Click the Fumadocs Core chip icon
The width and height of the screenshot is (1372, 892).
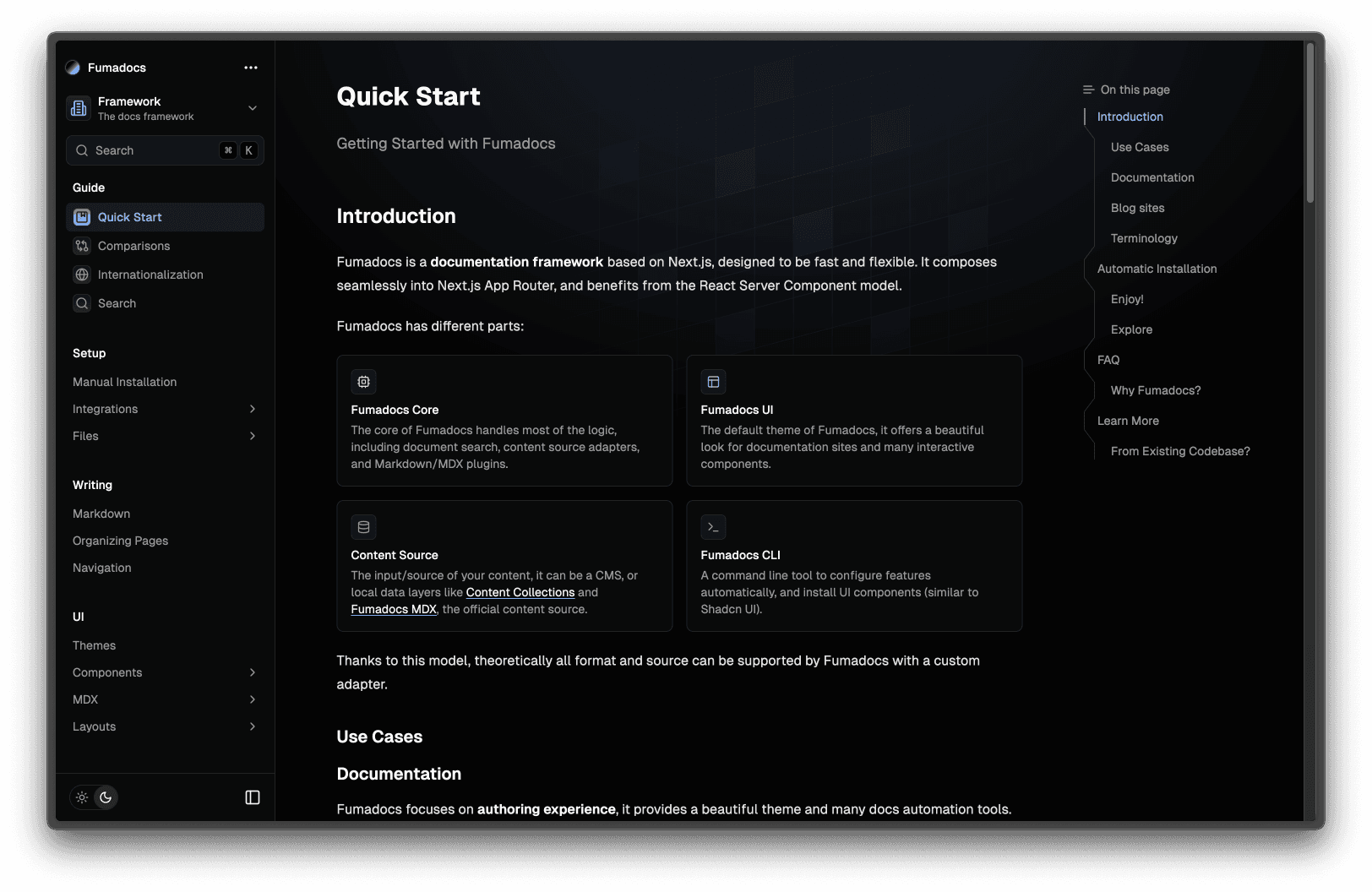pos(363,382)
